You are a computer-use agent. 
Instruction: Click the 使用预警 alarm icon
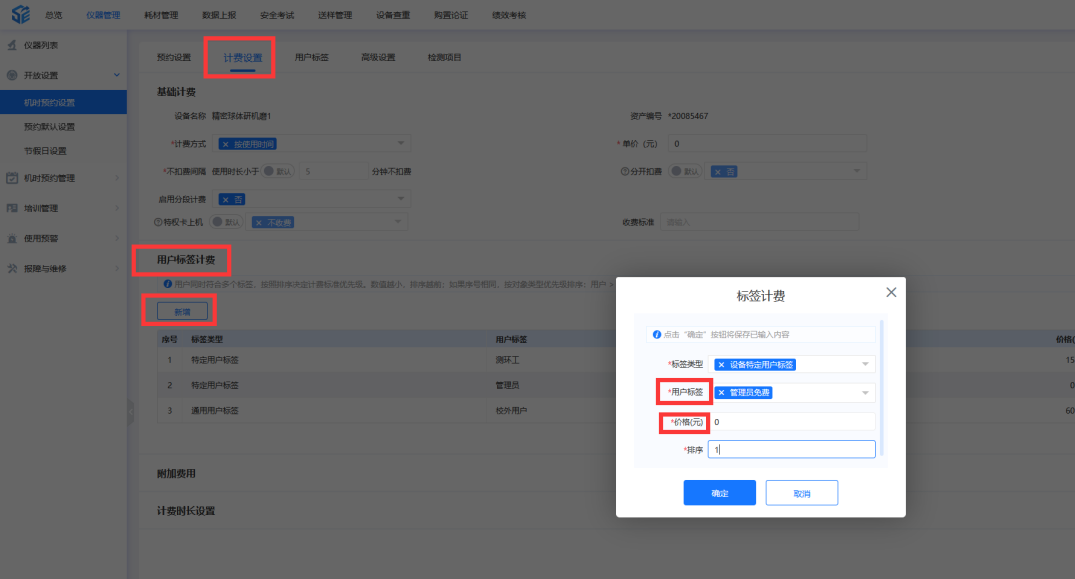pyautogui.click(x=12, y=238)
